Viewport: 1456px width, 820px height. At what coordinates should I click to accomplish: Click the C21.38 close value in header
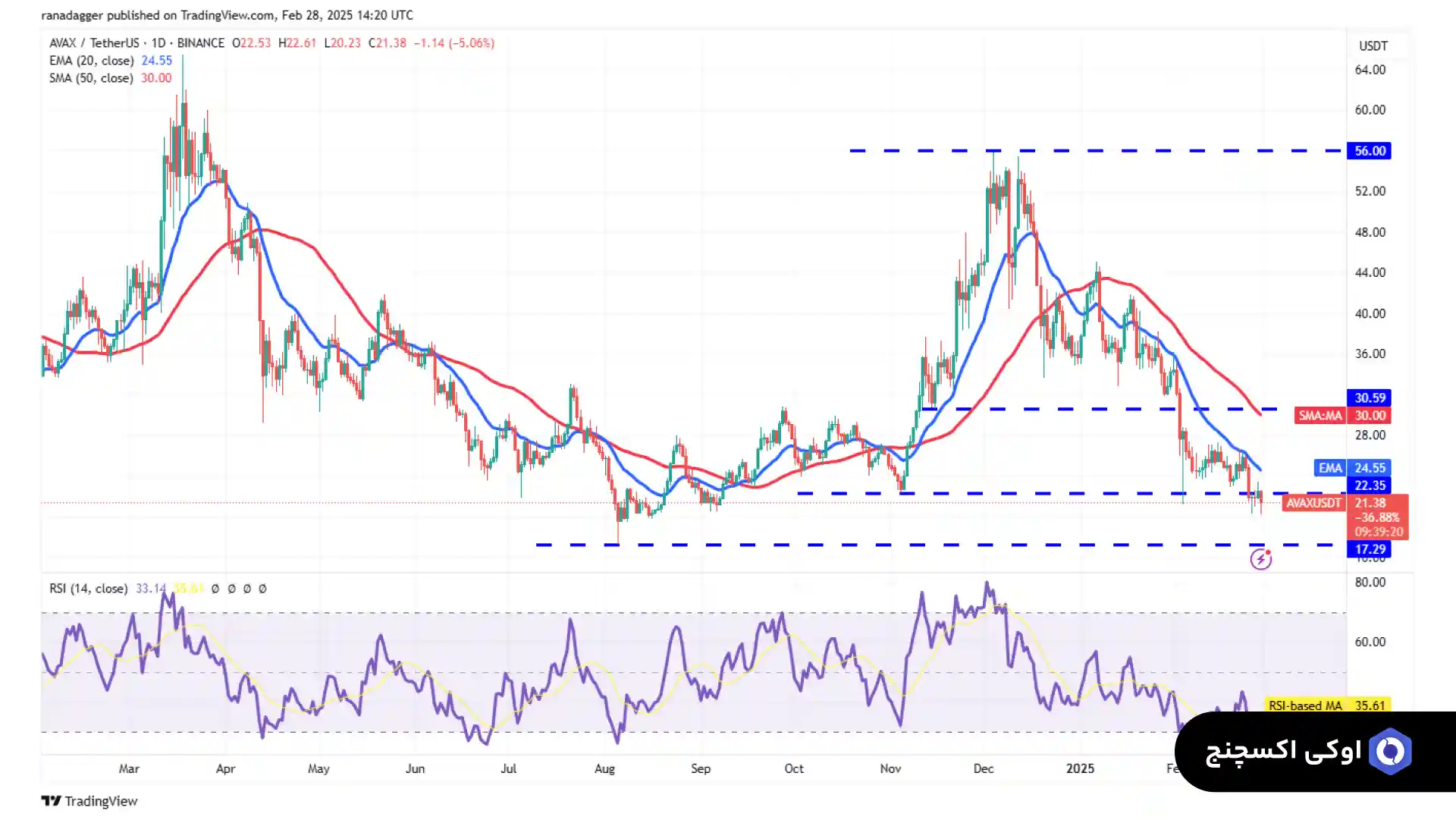pos(388,43)
